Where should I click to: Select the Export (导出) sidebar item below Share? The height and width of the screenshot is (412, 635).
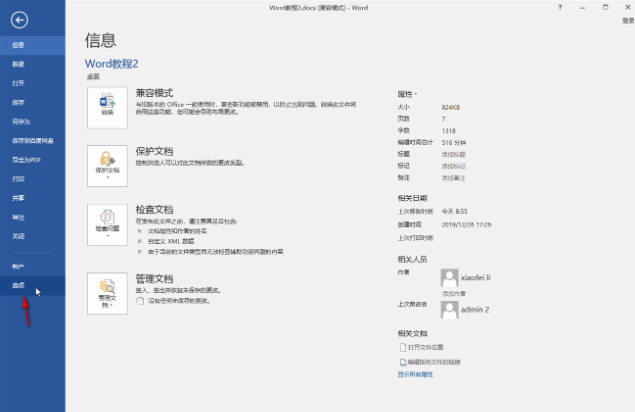tap(32, 217)
